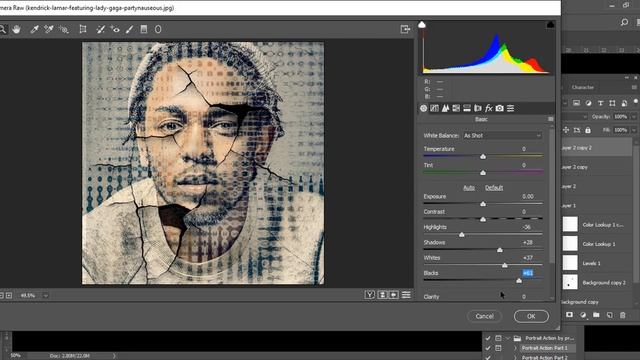Toggle checkmark for Portrait Action Part 1

pyautogui.click(x=488, y=348)
